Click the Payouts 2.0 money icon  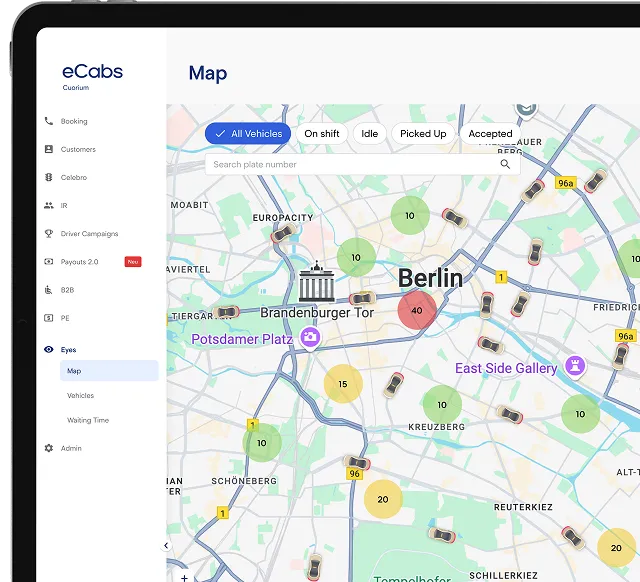pyautogui.click(x=49, y=262)
